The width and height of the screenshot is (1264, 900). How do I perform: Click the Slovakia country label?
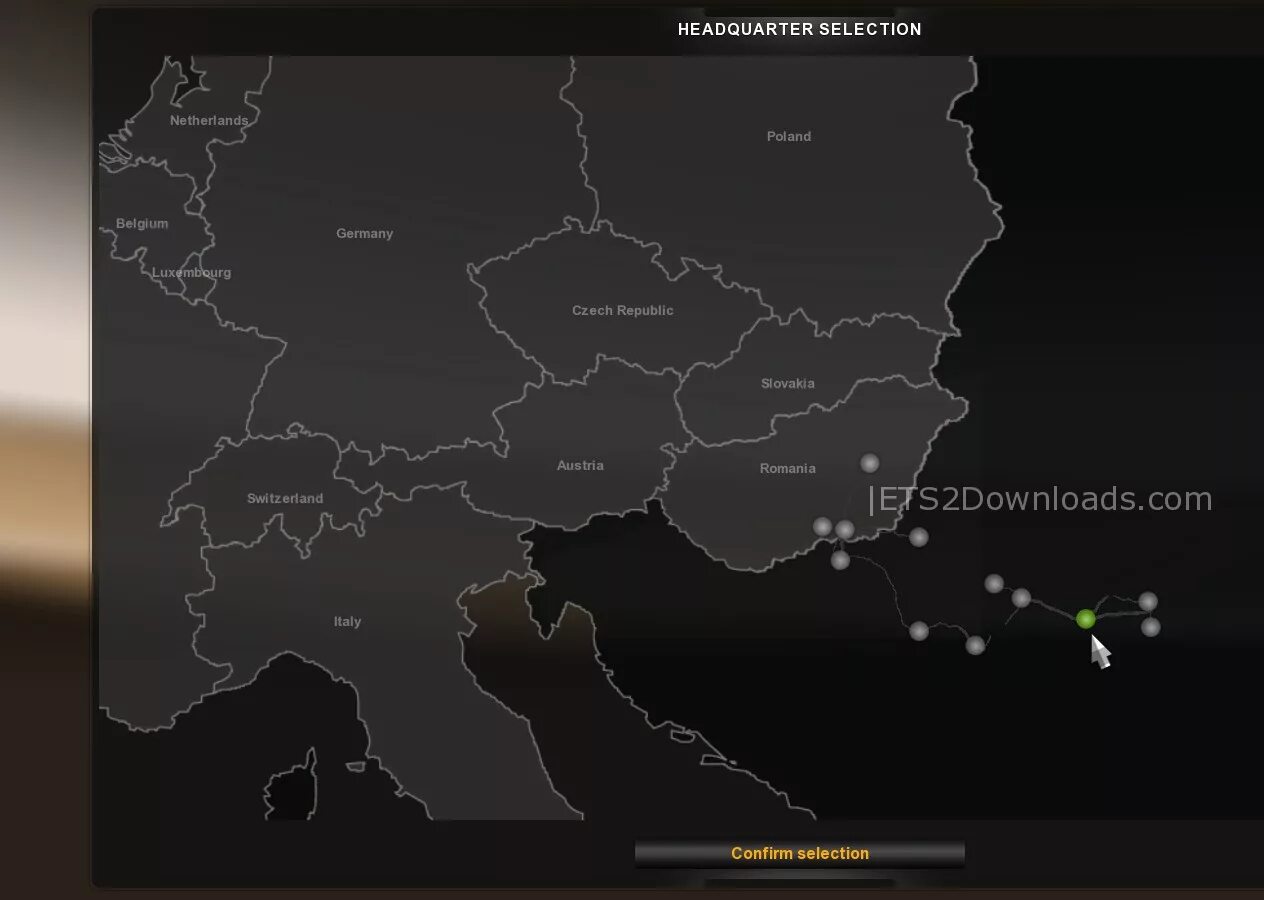pos(788,384)
